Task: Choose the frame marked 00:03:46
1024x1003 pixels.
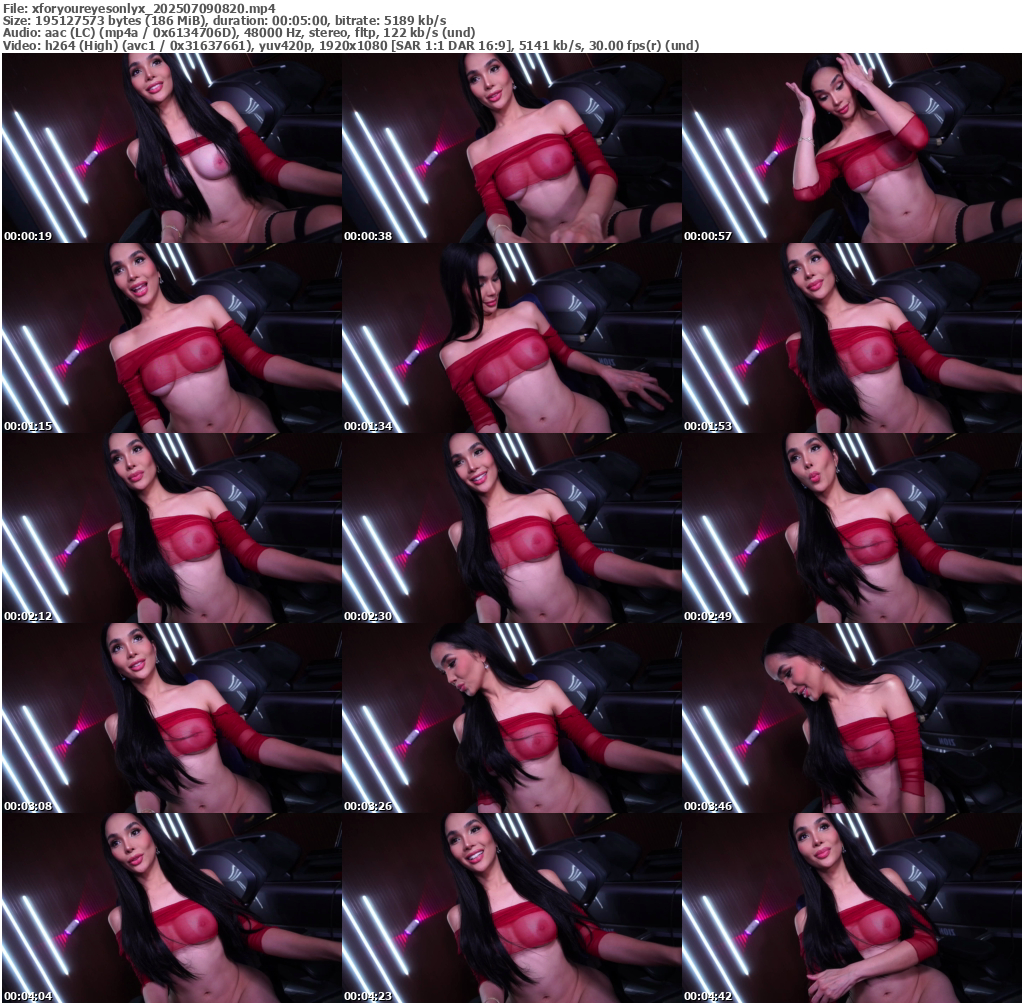Action: point(852,718)
